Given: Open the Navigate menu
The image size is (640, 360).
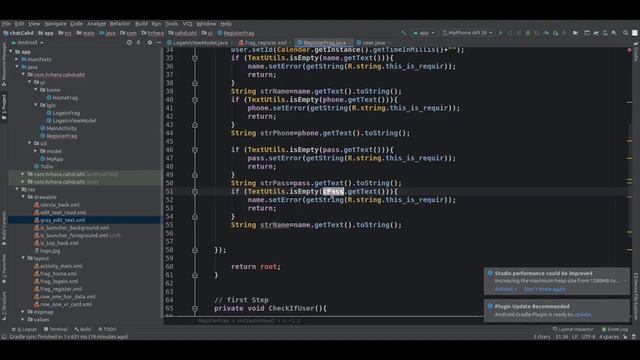Looking at the screenshot, I should tap(56, 24).
